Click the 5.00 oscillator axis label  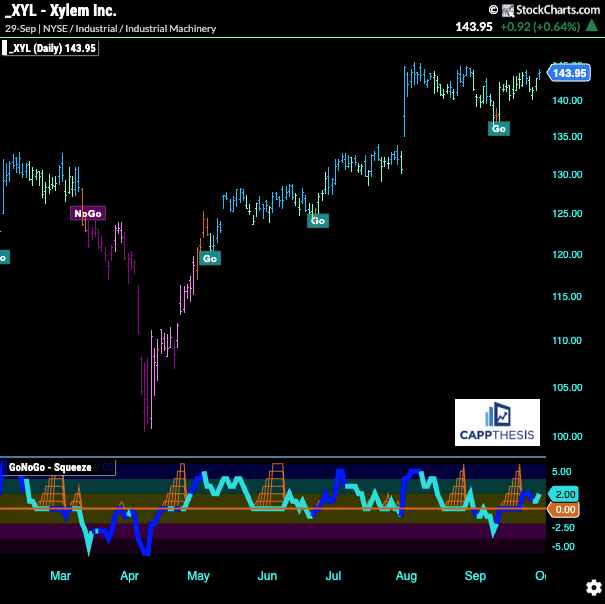pos(561,471)
